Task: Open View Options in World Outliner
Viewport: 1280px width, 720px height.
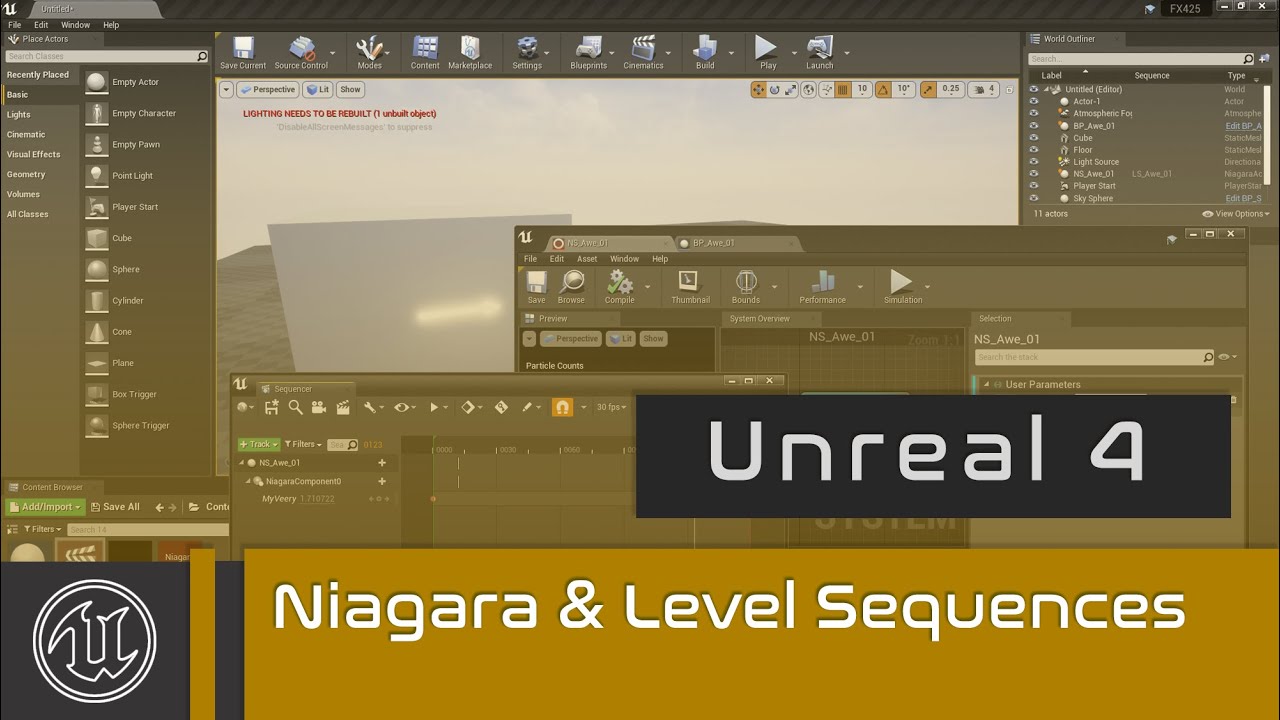Action: 1237,213
